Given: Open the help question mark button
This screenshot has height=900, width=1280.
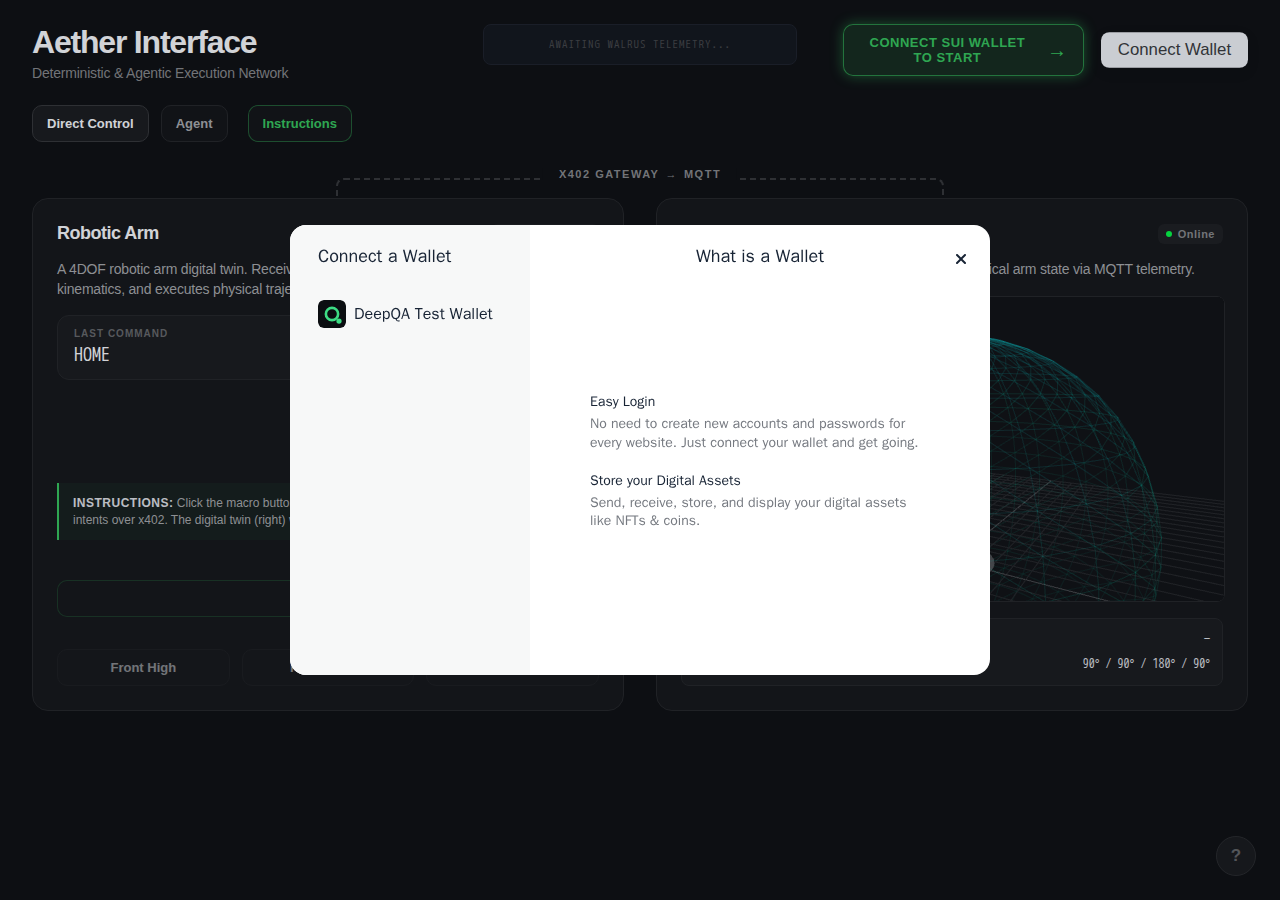Looking at the screenshot, I should point(1236,856).
